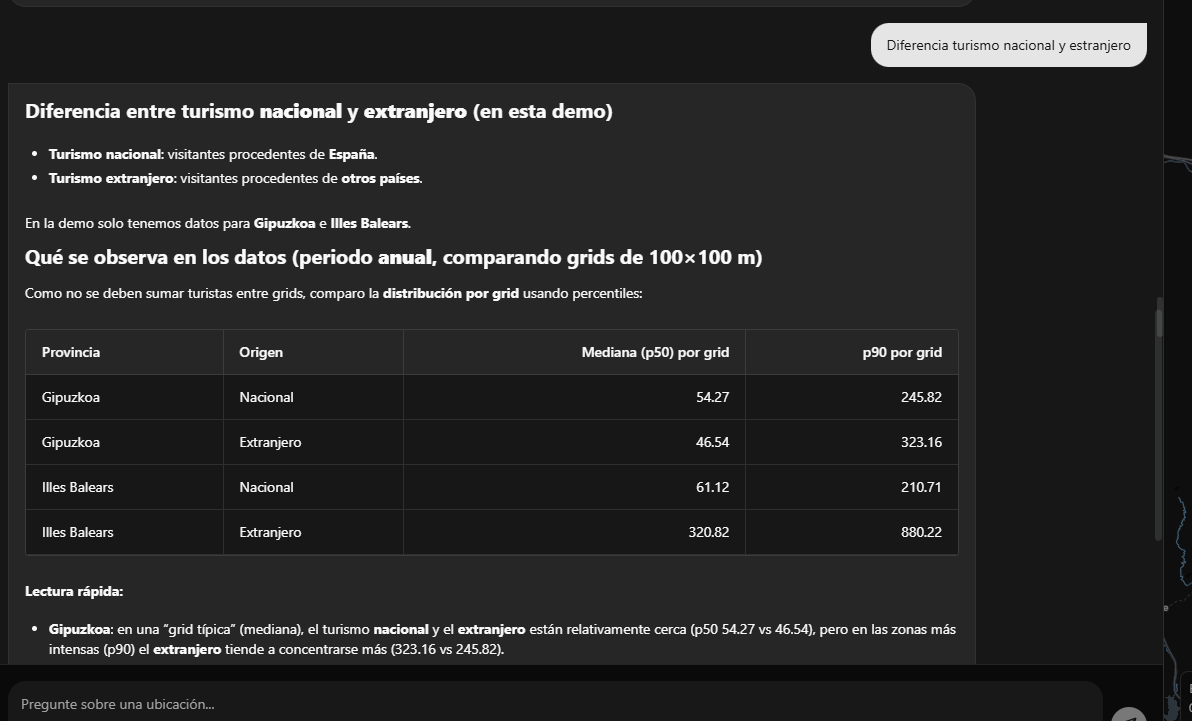Click the 'Qué se observa en los datos' heading
1192x721 pixels.
(393, 257)
